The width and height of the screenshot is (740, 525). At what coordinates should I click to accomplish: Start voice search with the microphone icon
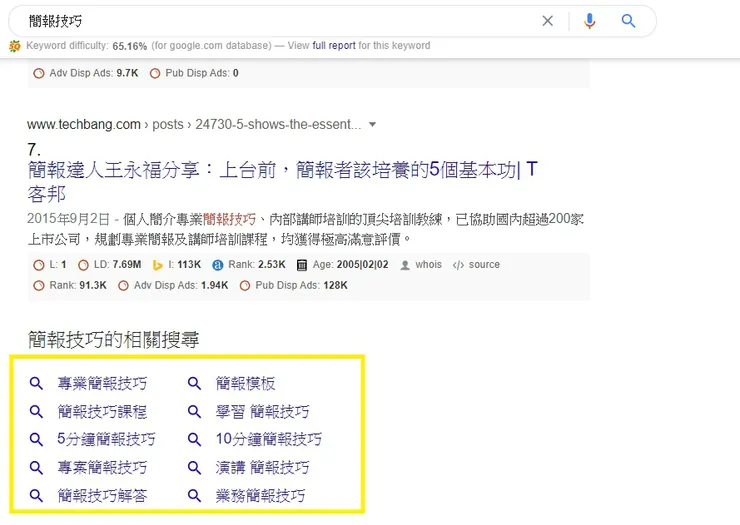589,21
